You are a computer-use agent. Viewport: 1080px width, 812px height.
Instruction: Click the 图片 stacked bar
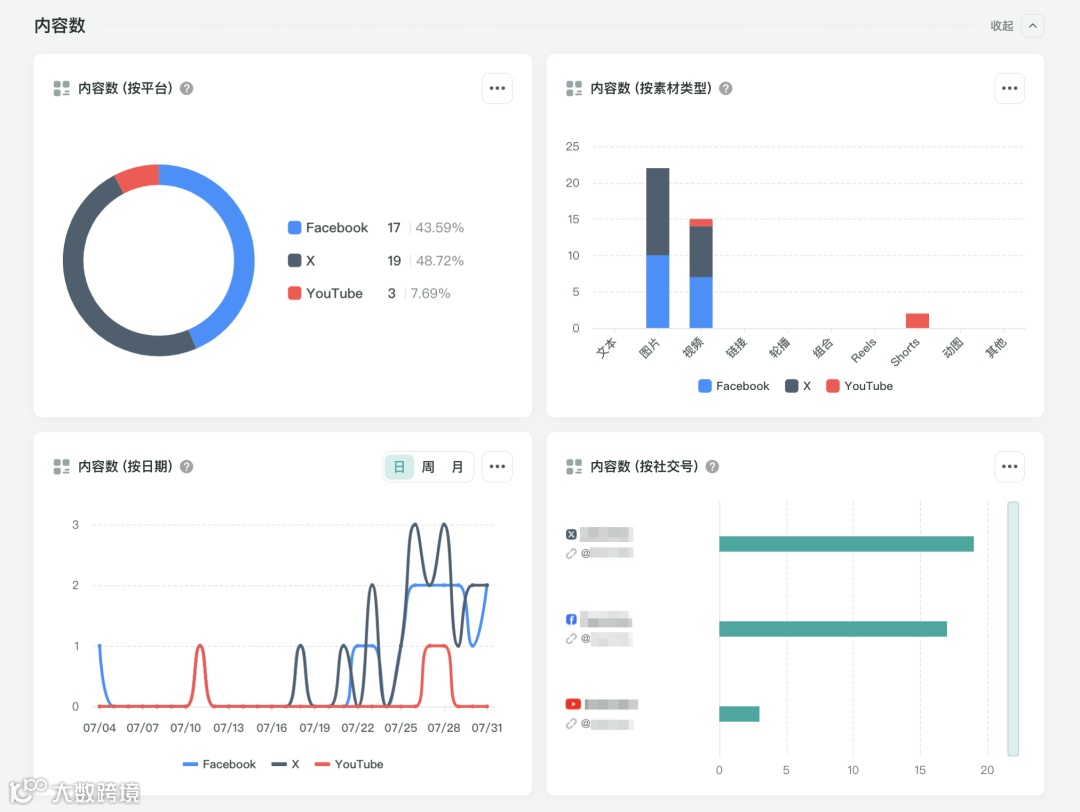(x=658, y=248)
